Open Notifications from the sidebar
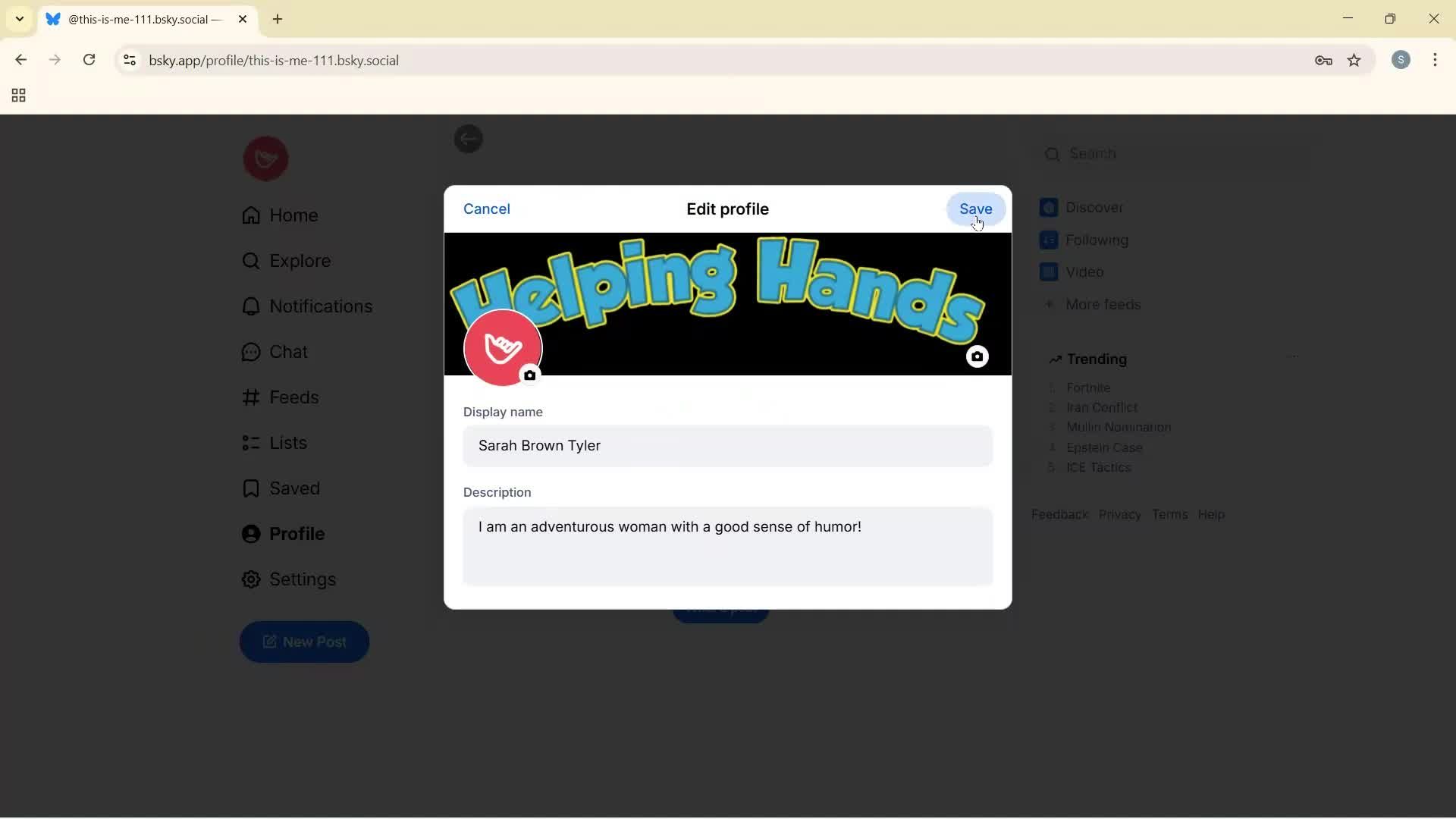Screen dimensions: 1456x819 (x=306, y=306)
